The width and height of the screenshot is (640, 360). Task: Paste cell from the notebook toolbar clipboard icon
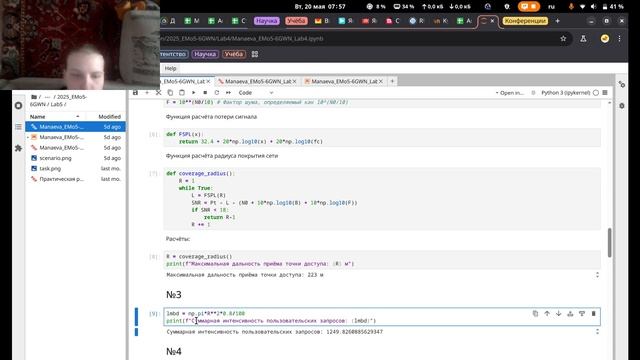pyautogui.click(x=182, y=93)
